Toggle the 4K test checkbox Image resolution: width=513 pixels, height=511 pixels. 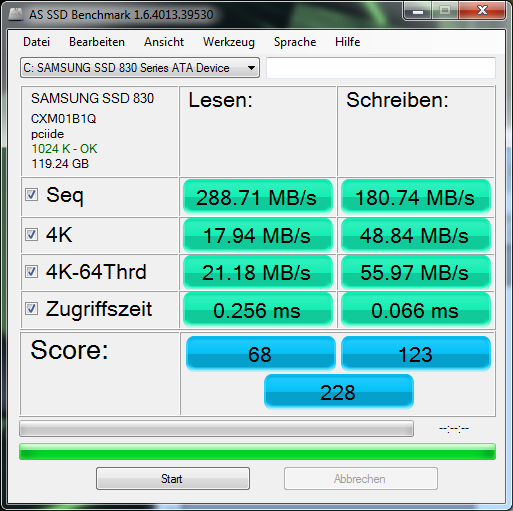click(31, 235)
